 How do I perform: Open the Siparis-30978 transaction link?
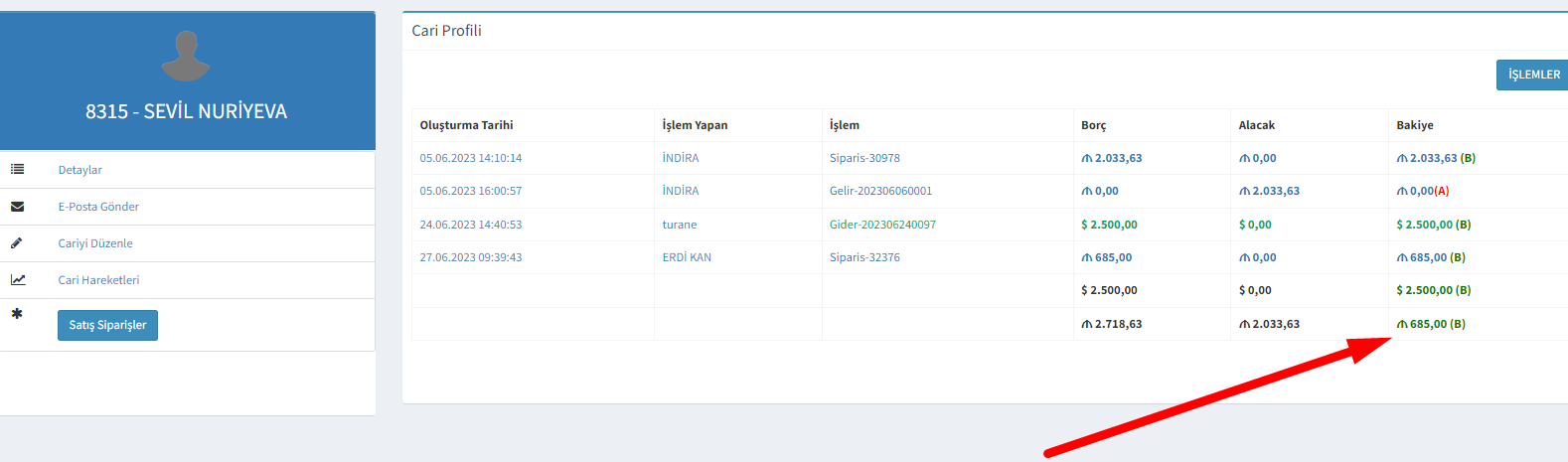pos(864,158)
